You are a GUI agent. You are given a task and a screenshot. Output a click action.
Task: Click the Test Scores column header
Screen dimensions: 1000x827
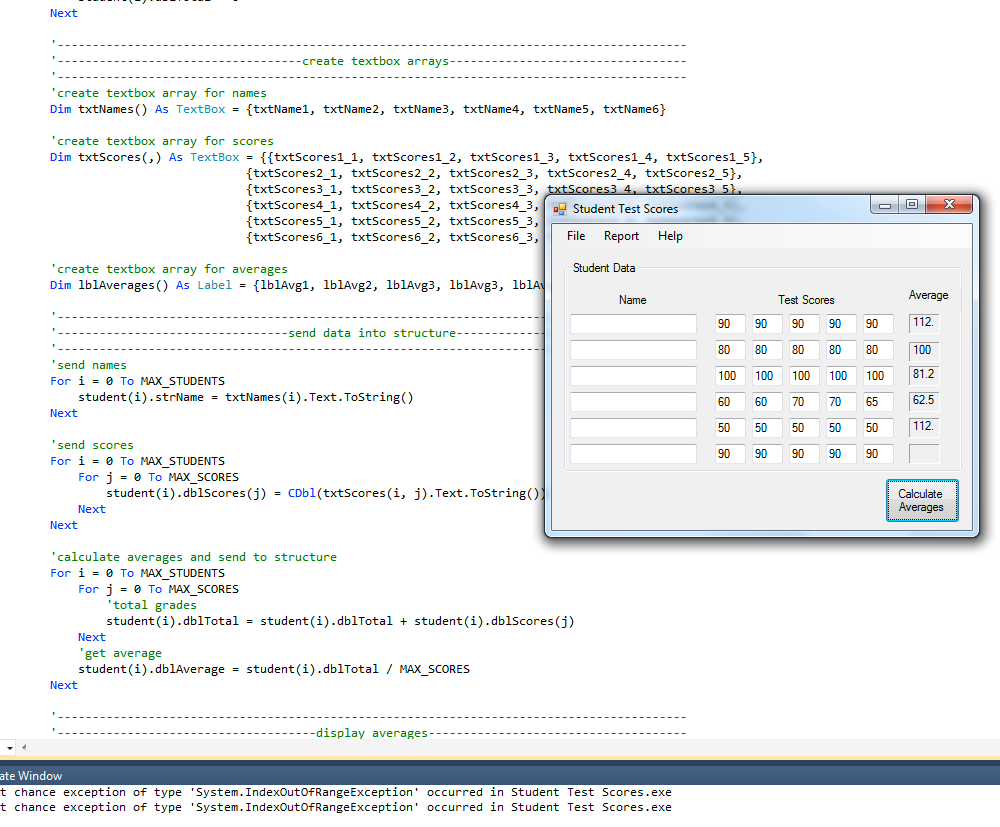806,300
